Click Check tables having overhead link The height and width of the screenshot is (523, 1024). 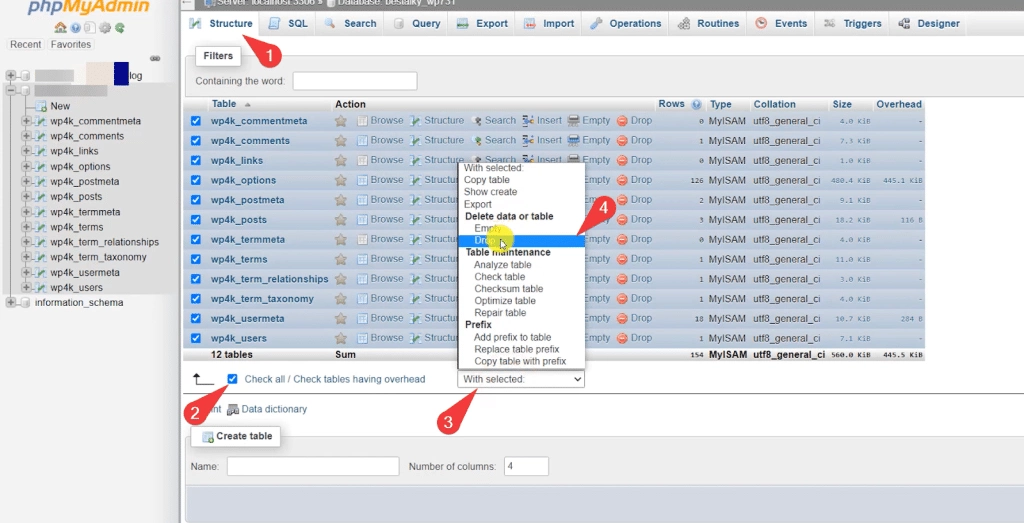pyautogui.click(x=359, y=379)
